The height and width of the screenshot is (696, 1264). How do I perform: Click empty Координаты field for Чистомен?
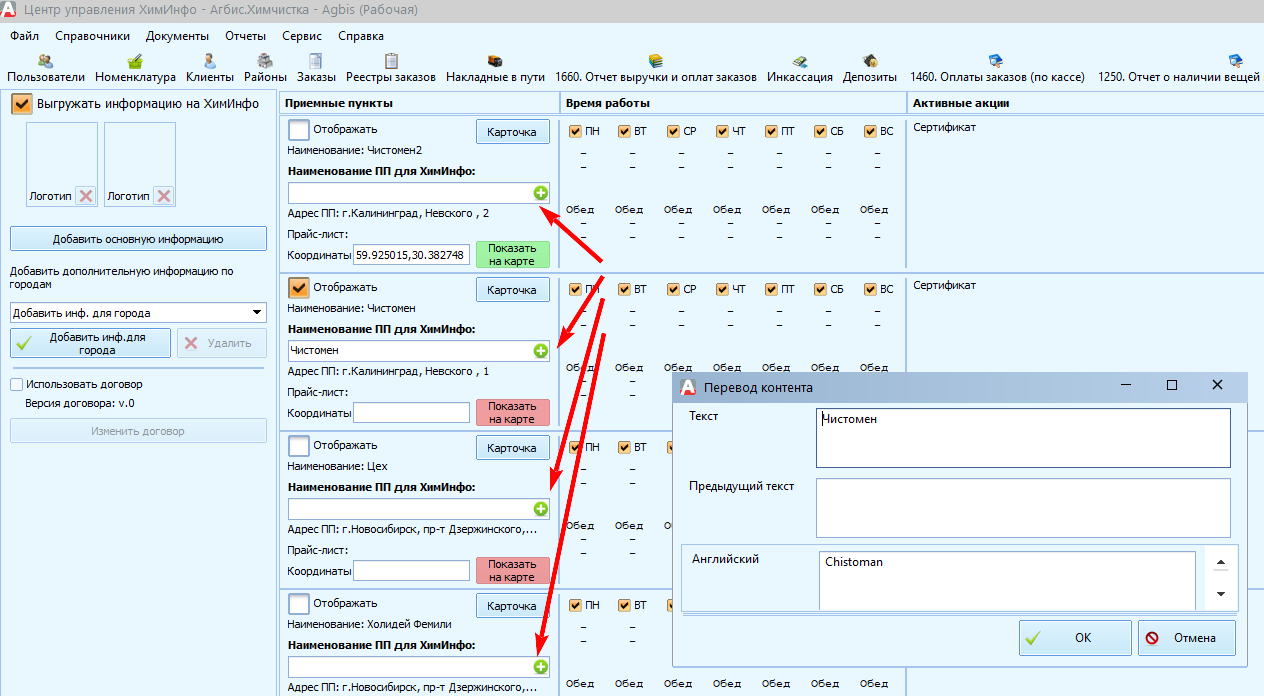[x=412, y=413]
